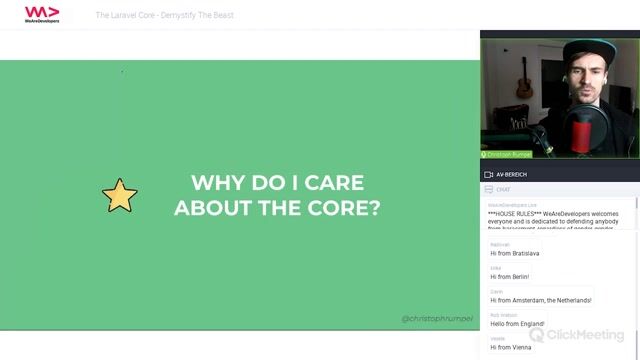Click the slide text 'ABOUT THE CORE?'
This screenshot has width=640, height=360.
(278, 208)
